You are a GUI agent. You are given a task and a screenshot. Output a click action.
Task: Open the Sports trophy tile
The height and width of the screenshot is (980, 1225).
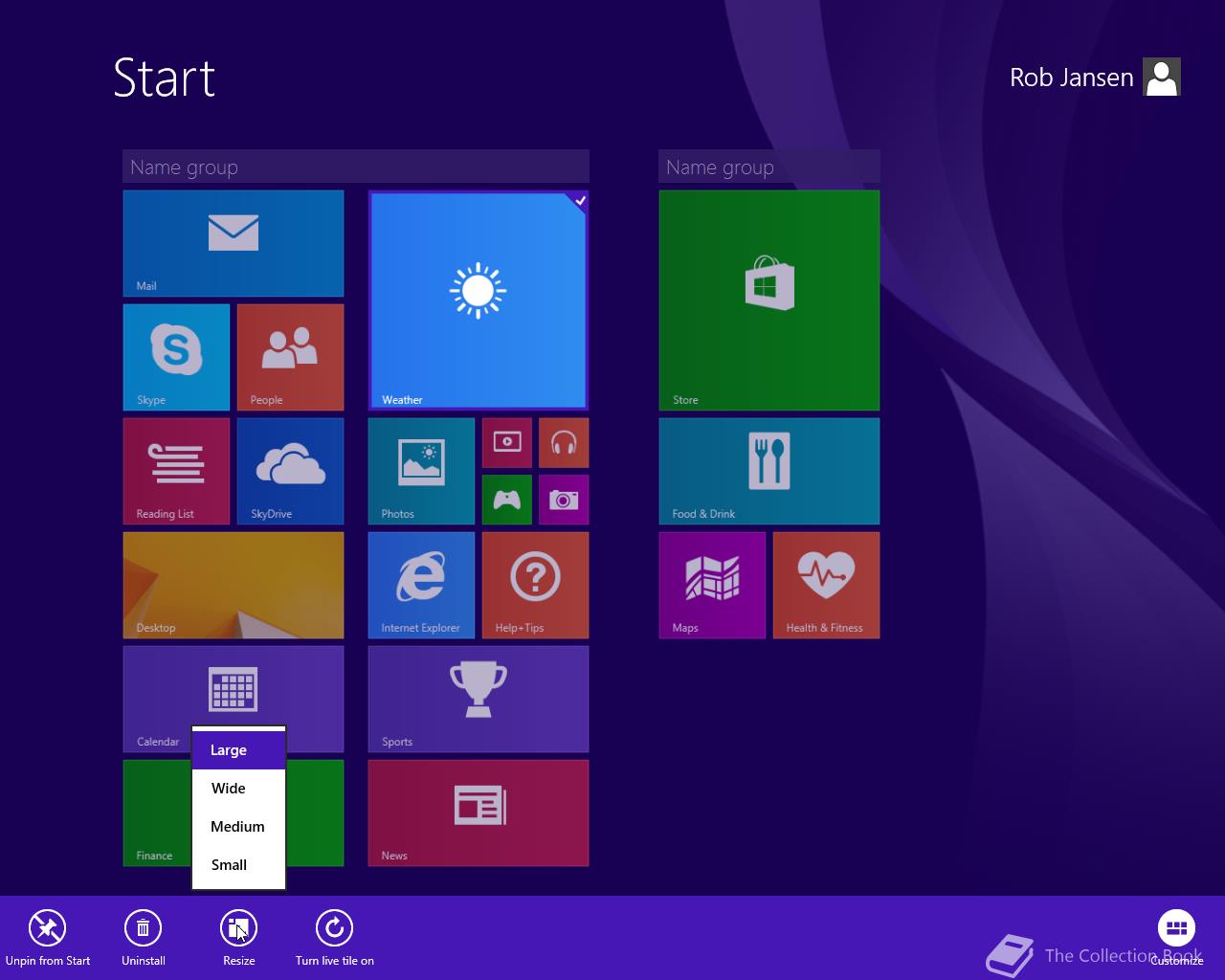479,699
